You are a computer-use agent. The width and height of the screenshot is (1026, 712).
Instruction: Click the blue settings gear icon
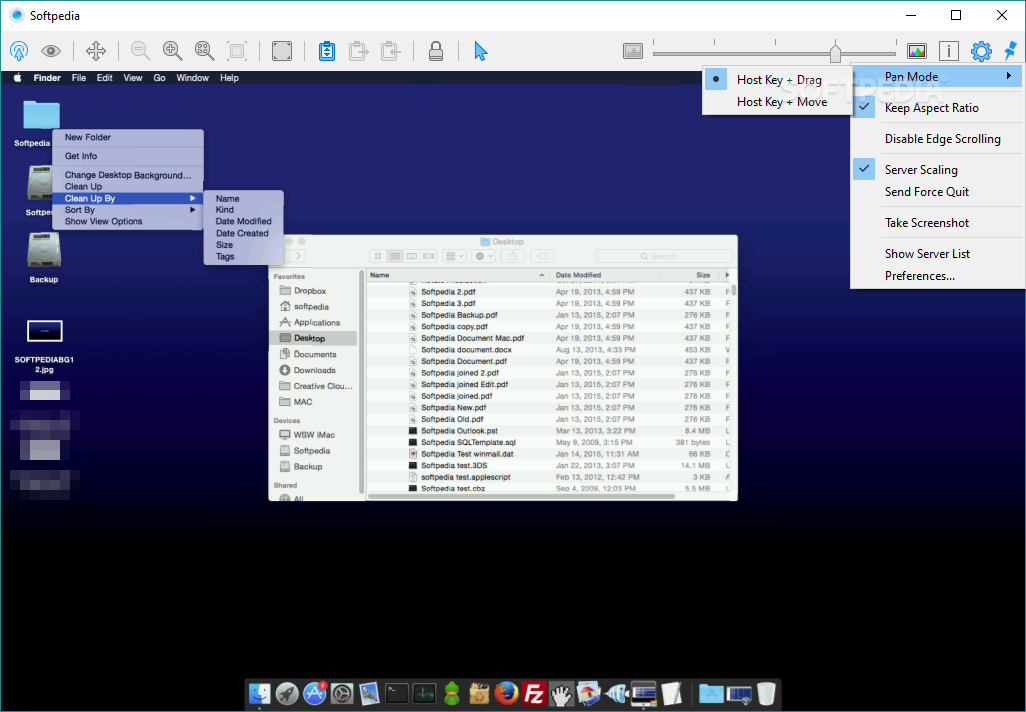981,51
